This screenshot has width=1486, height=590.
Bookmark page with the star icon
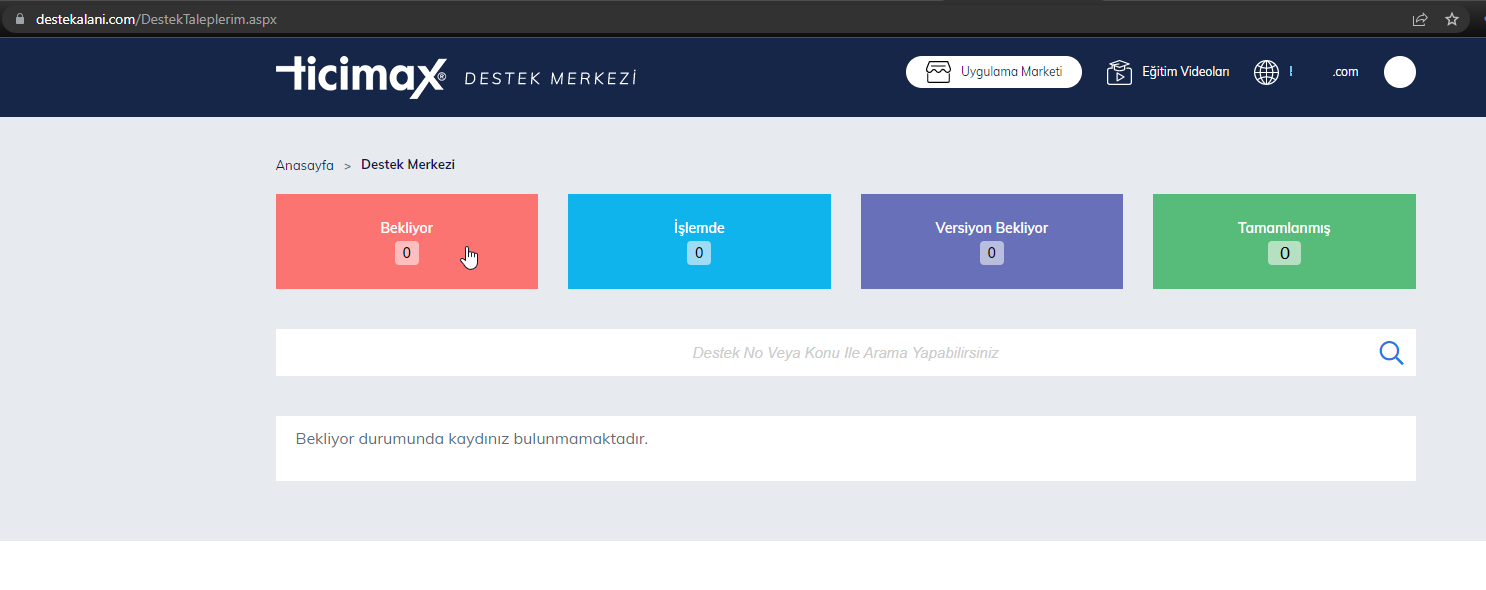(1452, 19)
